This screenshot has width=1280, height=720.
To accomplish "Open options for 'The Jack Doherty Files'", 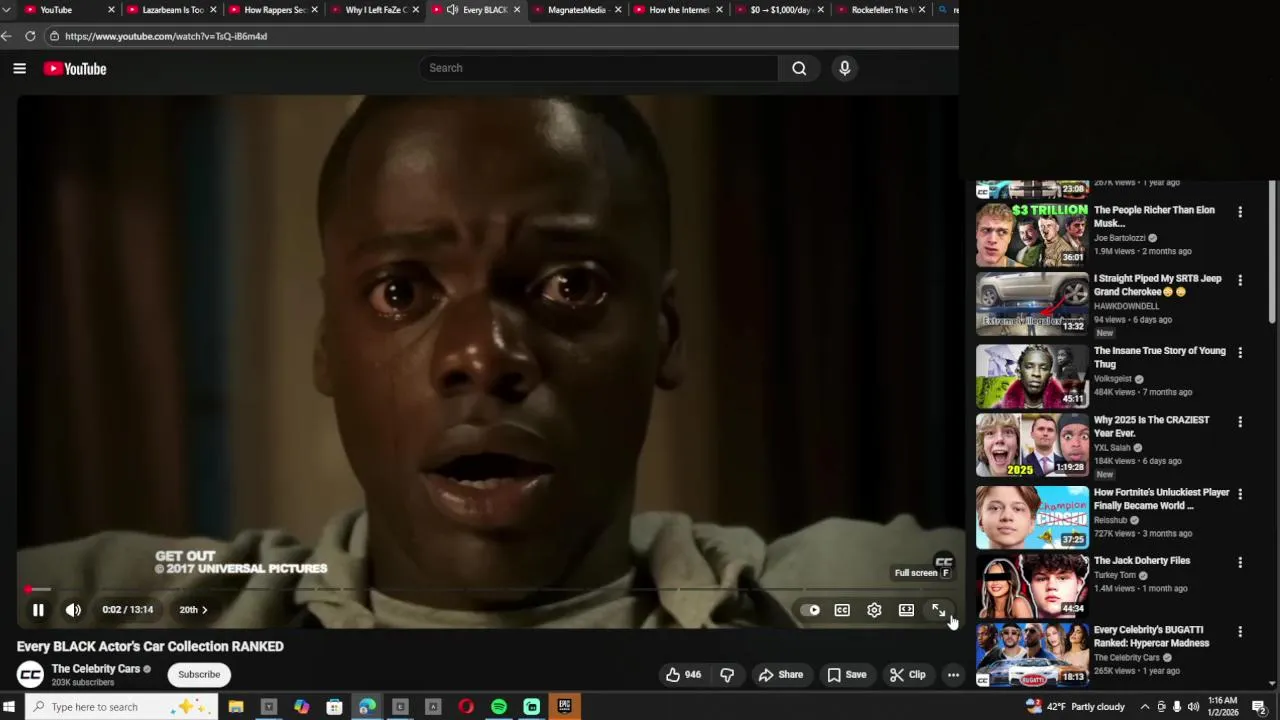I will click(1240, 563).
